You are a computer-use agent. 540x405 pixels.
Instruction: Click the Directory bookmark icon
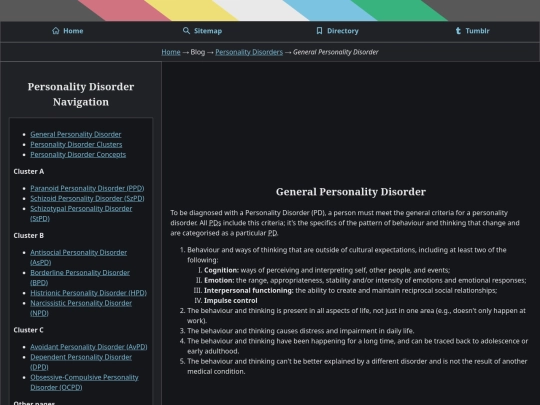pyautogui.click(x=319, y=31)
